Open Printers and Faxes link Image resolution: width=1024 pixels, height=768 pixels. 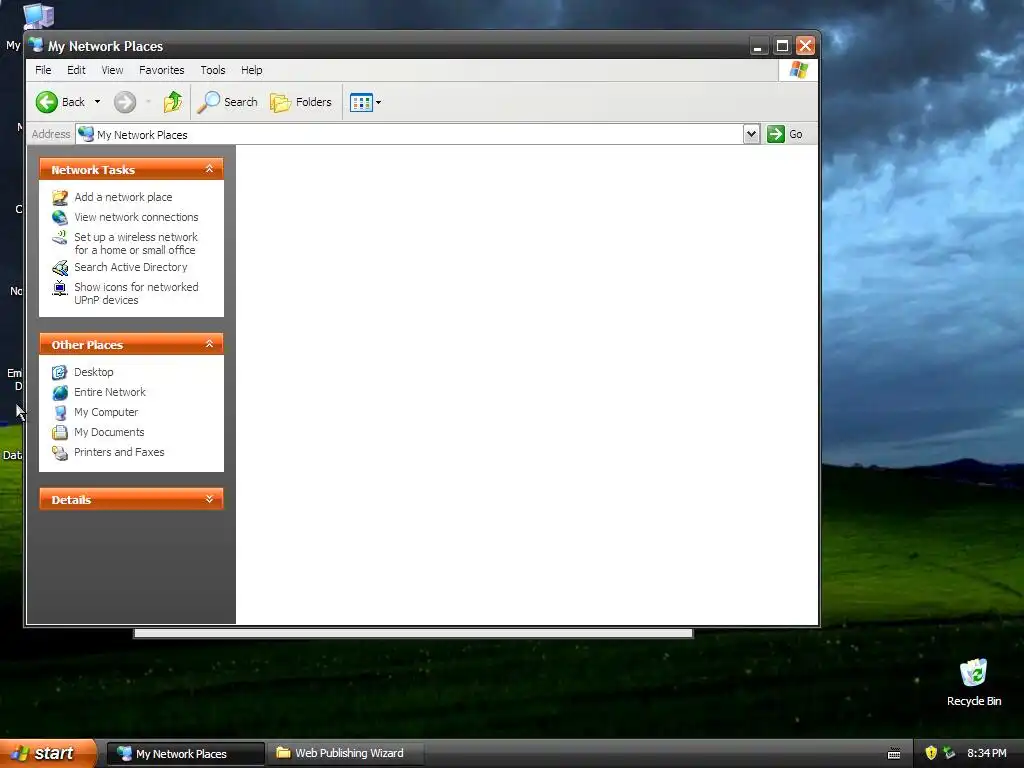point(119,452)
